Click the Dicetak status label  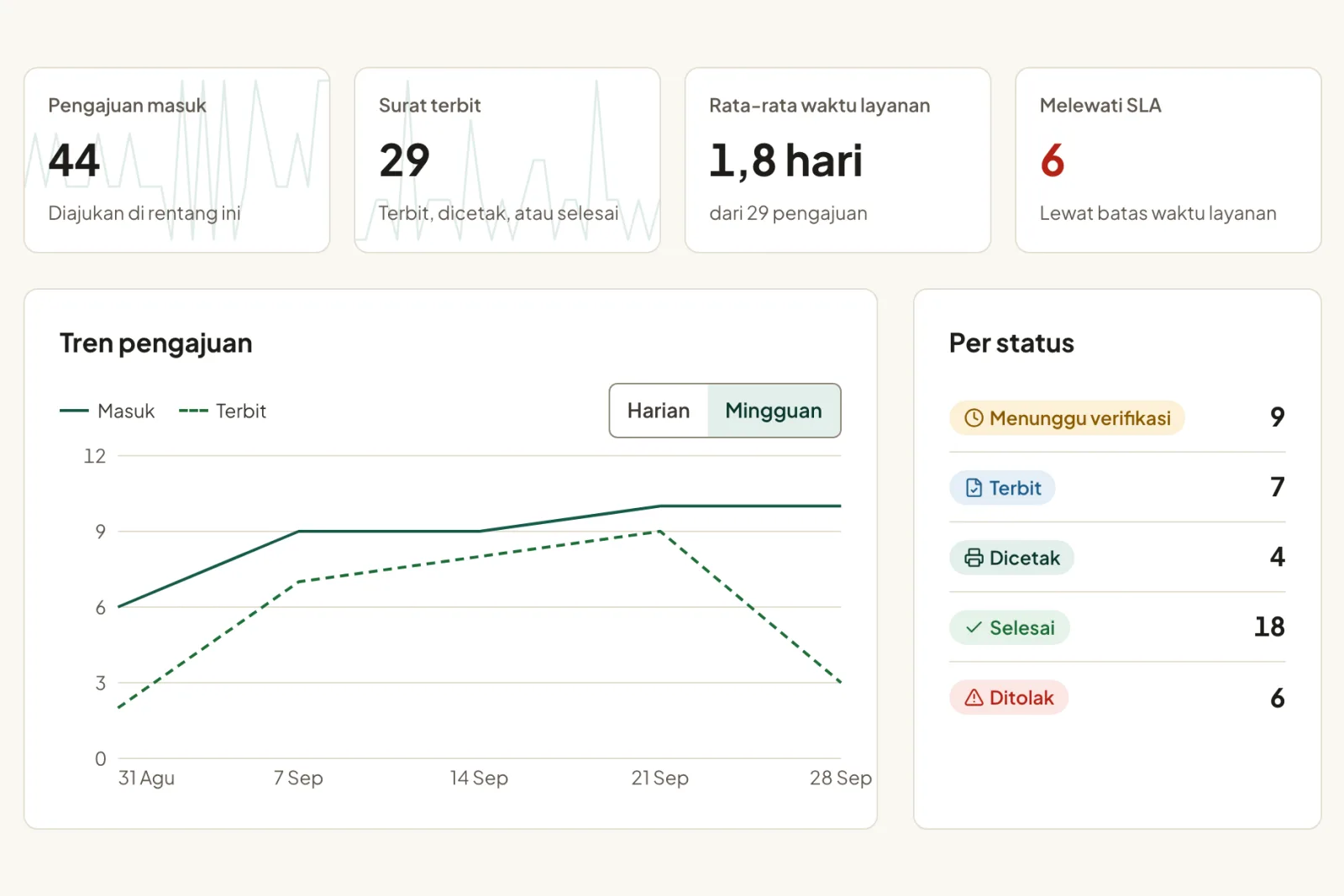[1011, 558]
